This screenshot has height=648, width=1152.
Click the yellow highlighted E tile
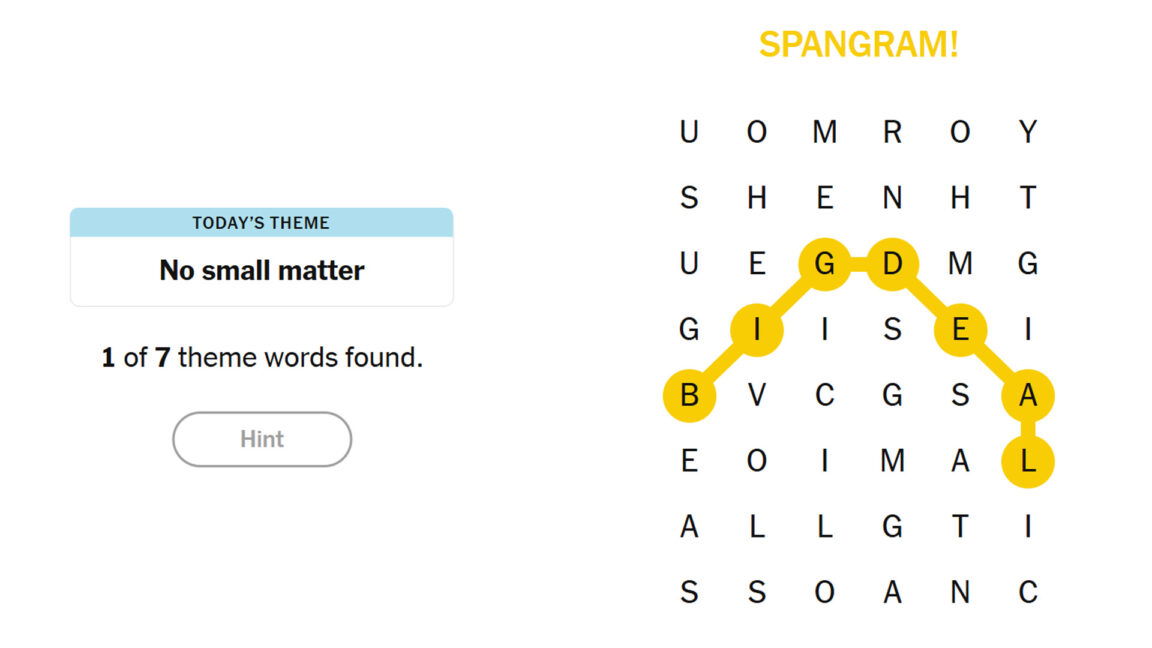tap(960, 329)
